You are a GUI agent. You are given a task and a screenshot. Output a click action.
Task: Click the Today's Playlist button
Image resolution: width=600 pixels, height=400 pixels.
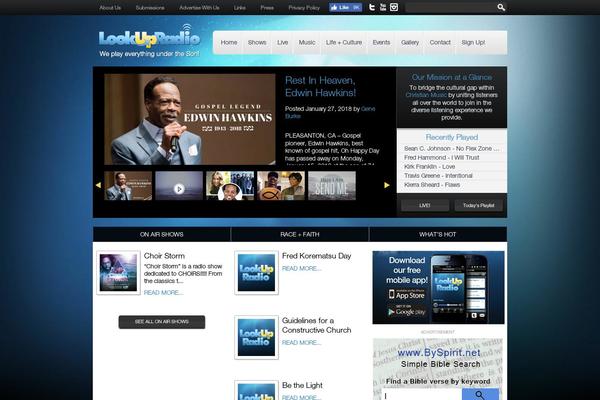point(478,206)
